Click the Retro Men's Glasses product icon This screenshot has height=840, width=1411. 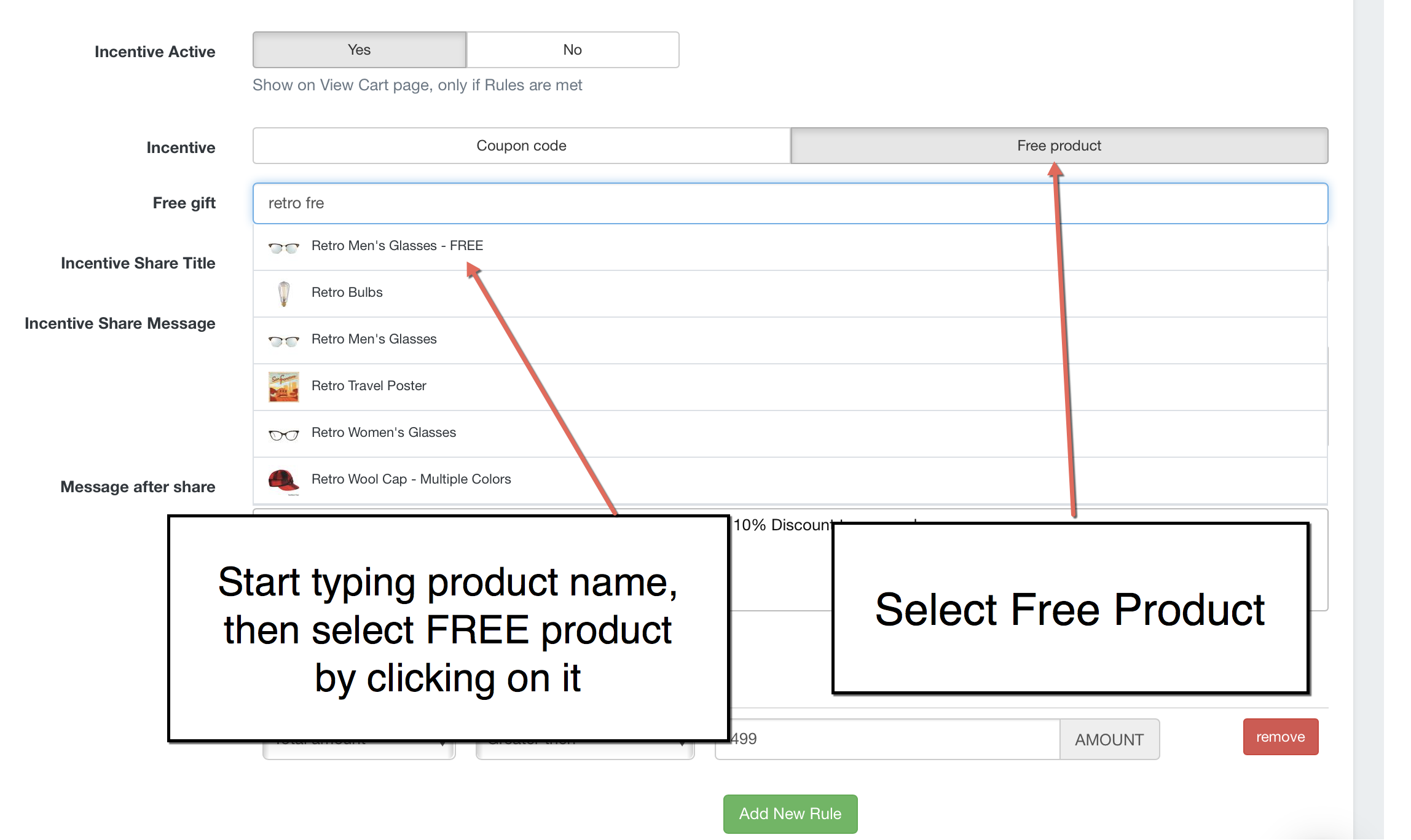click(x=283, y=341)
